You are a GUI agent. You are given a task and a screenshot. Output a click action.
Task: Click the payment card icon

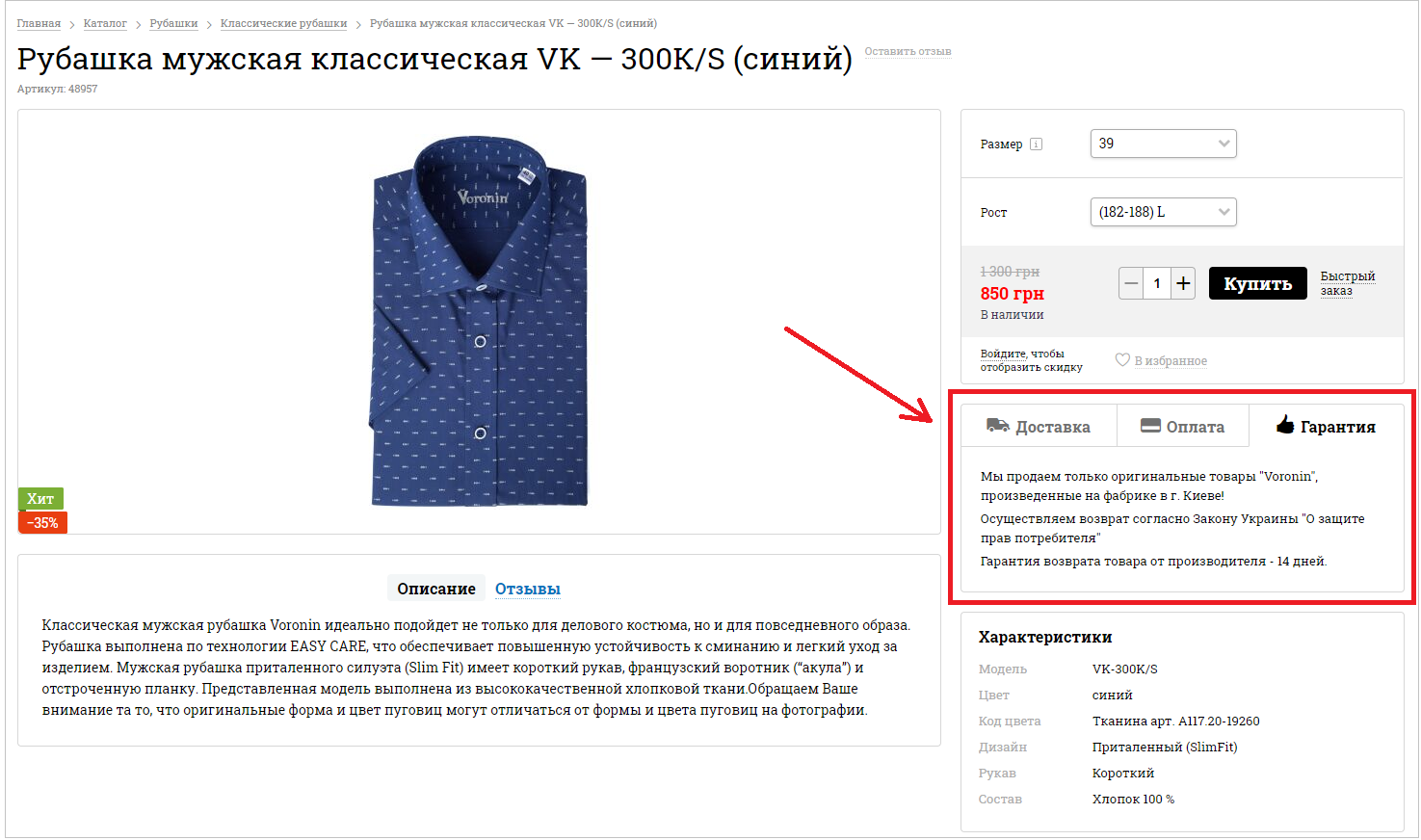(x=1150, y=426)
